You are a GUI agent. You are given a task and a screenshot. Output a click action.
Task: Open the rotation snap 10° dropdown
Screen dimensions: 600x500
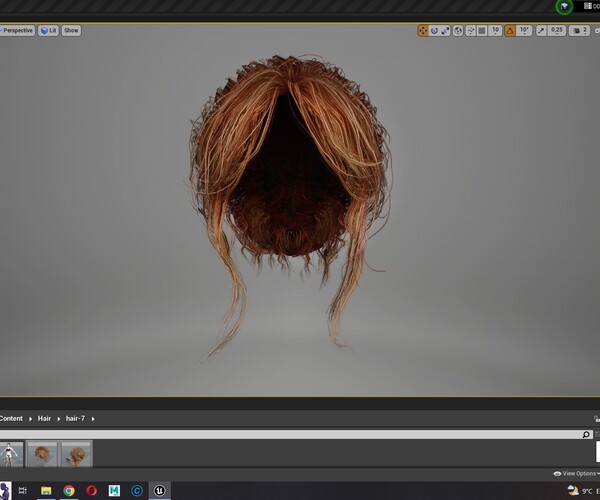point(524,31)
